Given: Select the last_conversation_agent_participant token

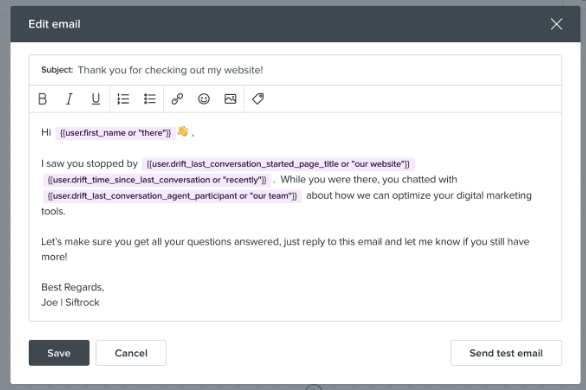Looking at the screenshot, I should click(x=172, y=196).
